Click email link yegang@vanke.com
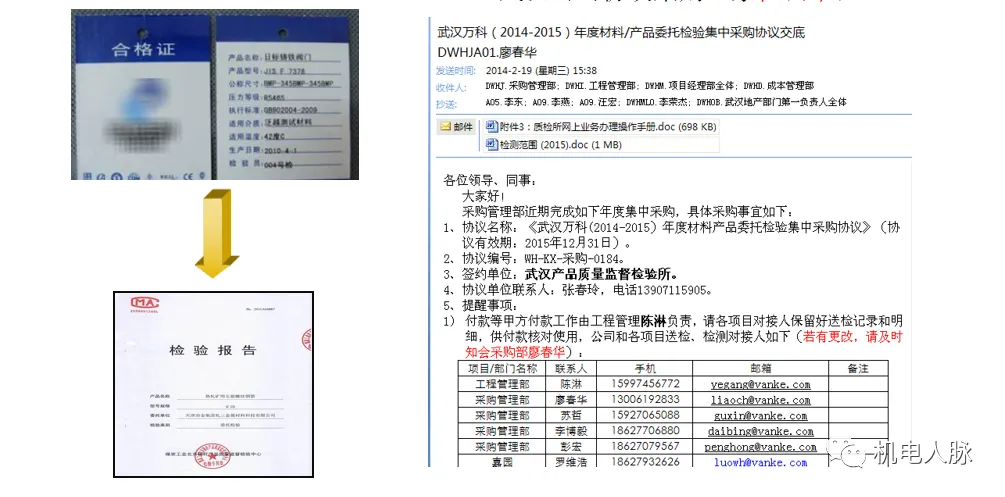 (x=762, y=384)
